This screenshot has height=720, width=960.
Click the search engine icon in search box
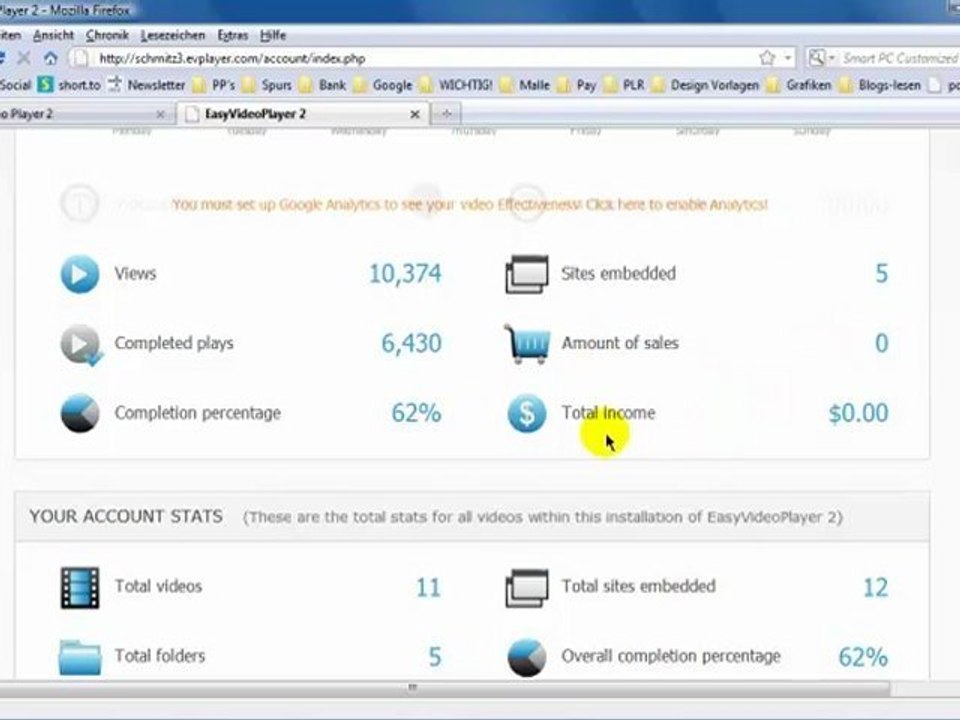point(816,58)
